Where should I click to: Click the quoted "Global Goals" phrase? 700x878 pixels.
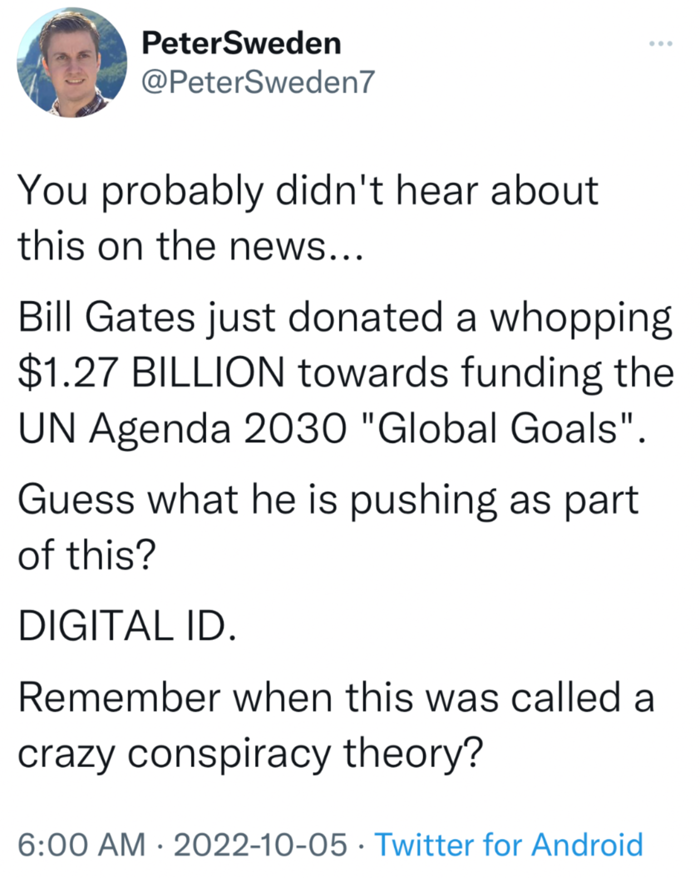[500, 429]
